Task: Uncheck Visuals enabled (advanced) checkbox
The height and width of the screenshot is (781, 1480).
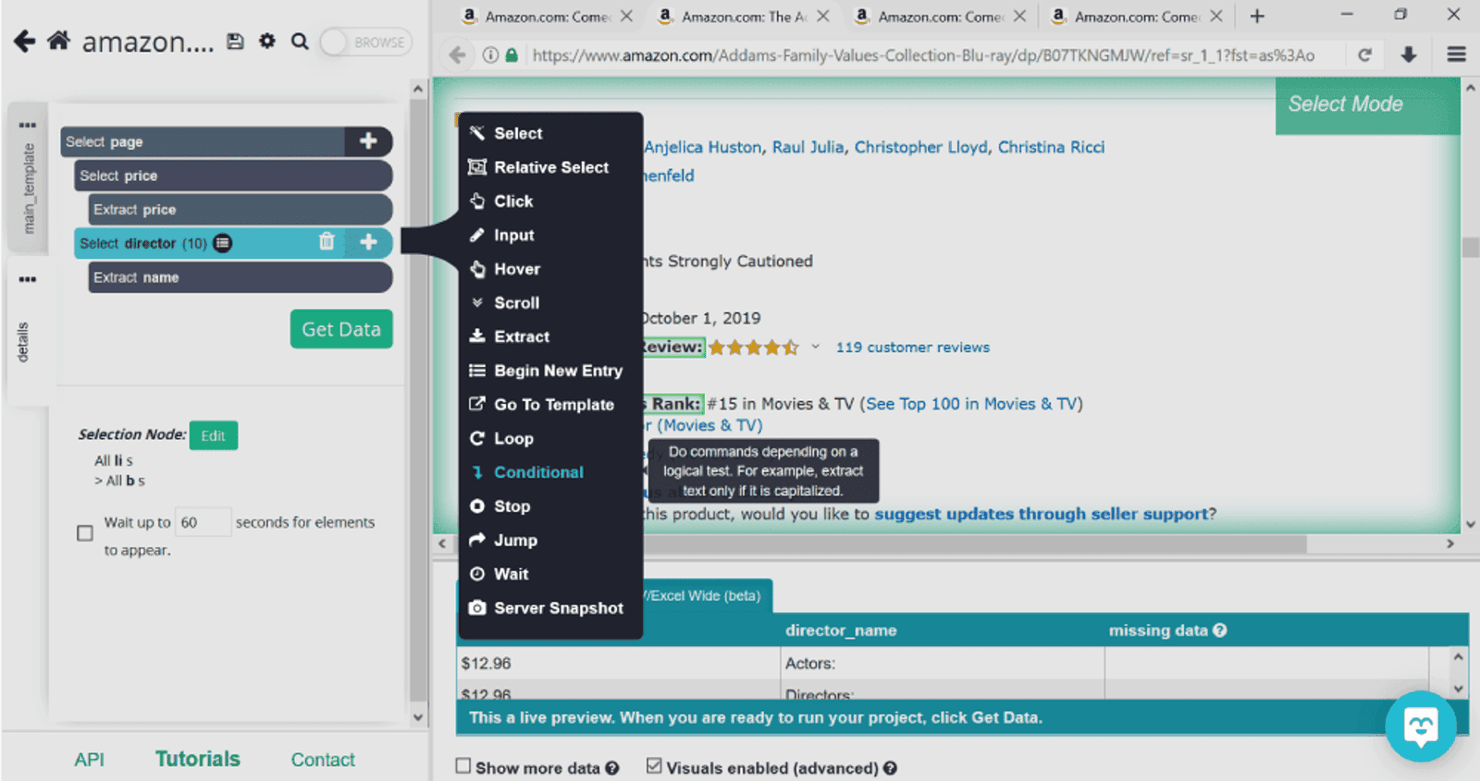Action: click(x=654, y=766)
